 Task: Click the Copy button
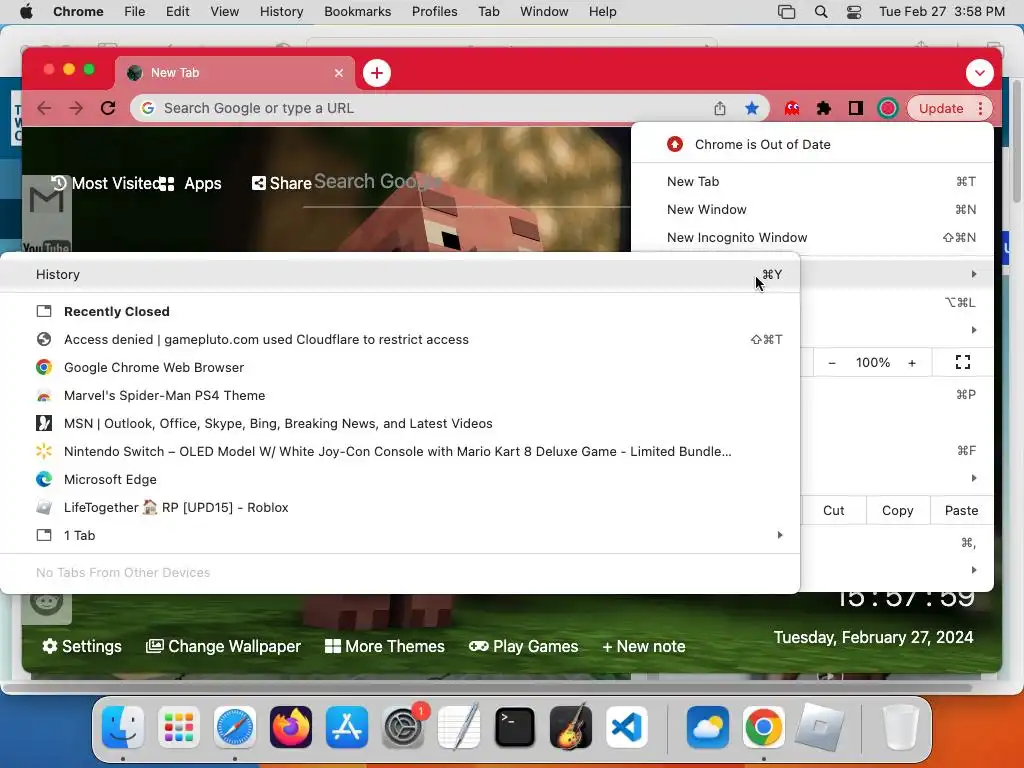click(x=897, y=511)
